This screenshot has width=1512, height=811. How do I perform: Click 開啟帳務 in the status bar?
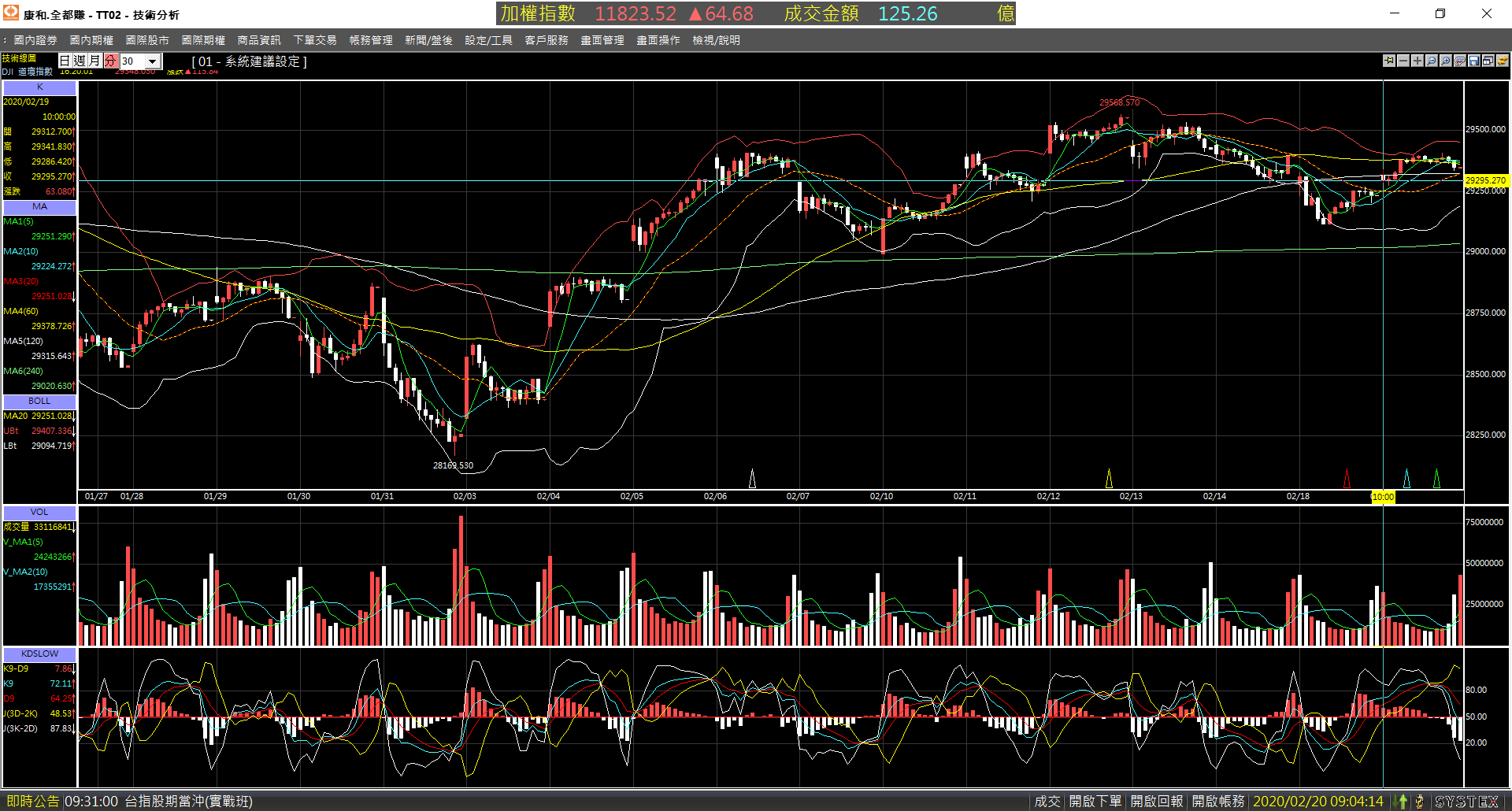click(x=1217, y=802)
